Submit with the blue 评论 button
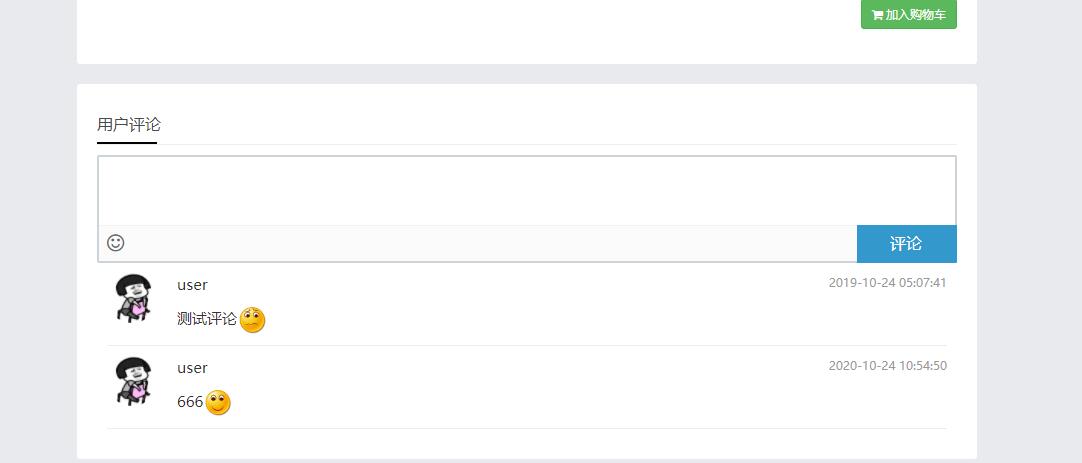Image resolution: width=1082 pixels, height=463 pixels. (906, 244)
